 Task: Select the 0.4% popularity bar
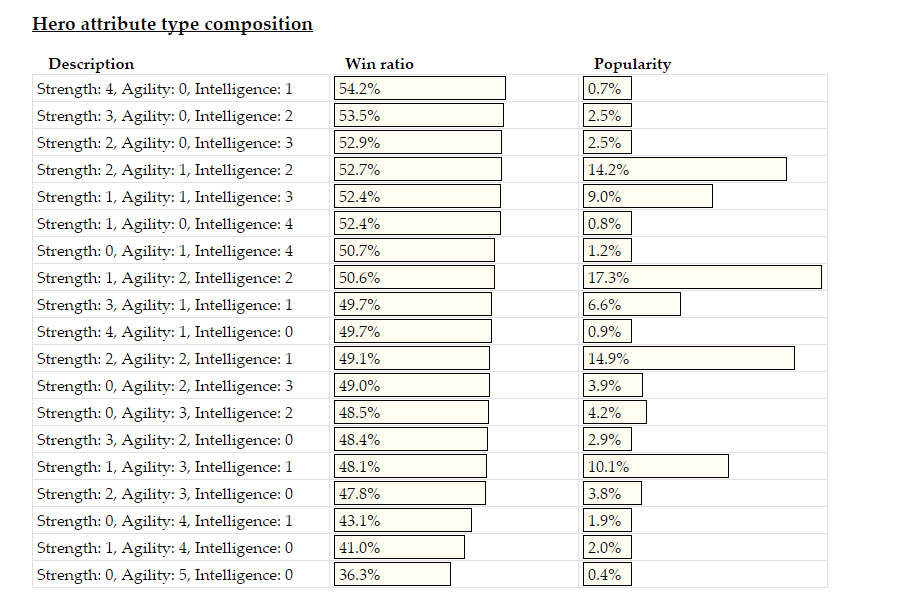tap(607, 575)
